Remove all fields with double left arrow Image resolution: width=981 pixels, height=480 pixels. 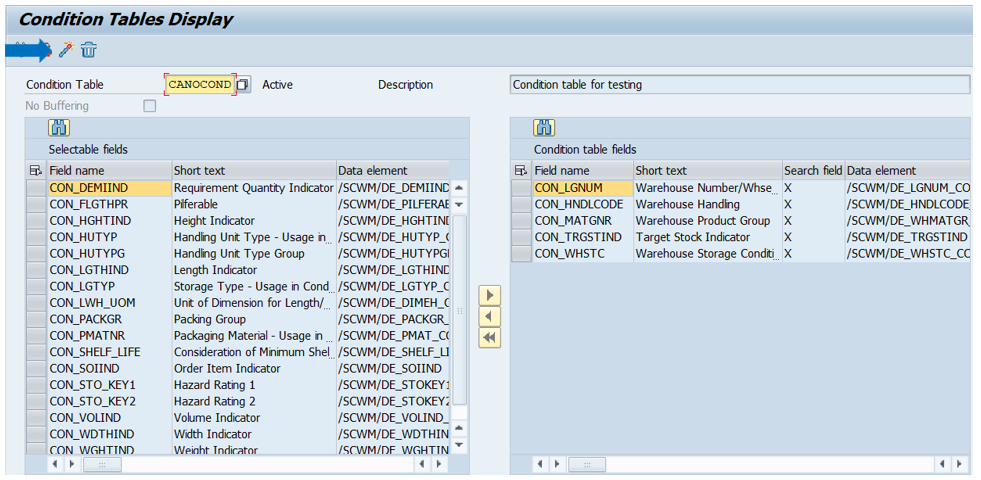[x=490, y=338]
